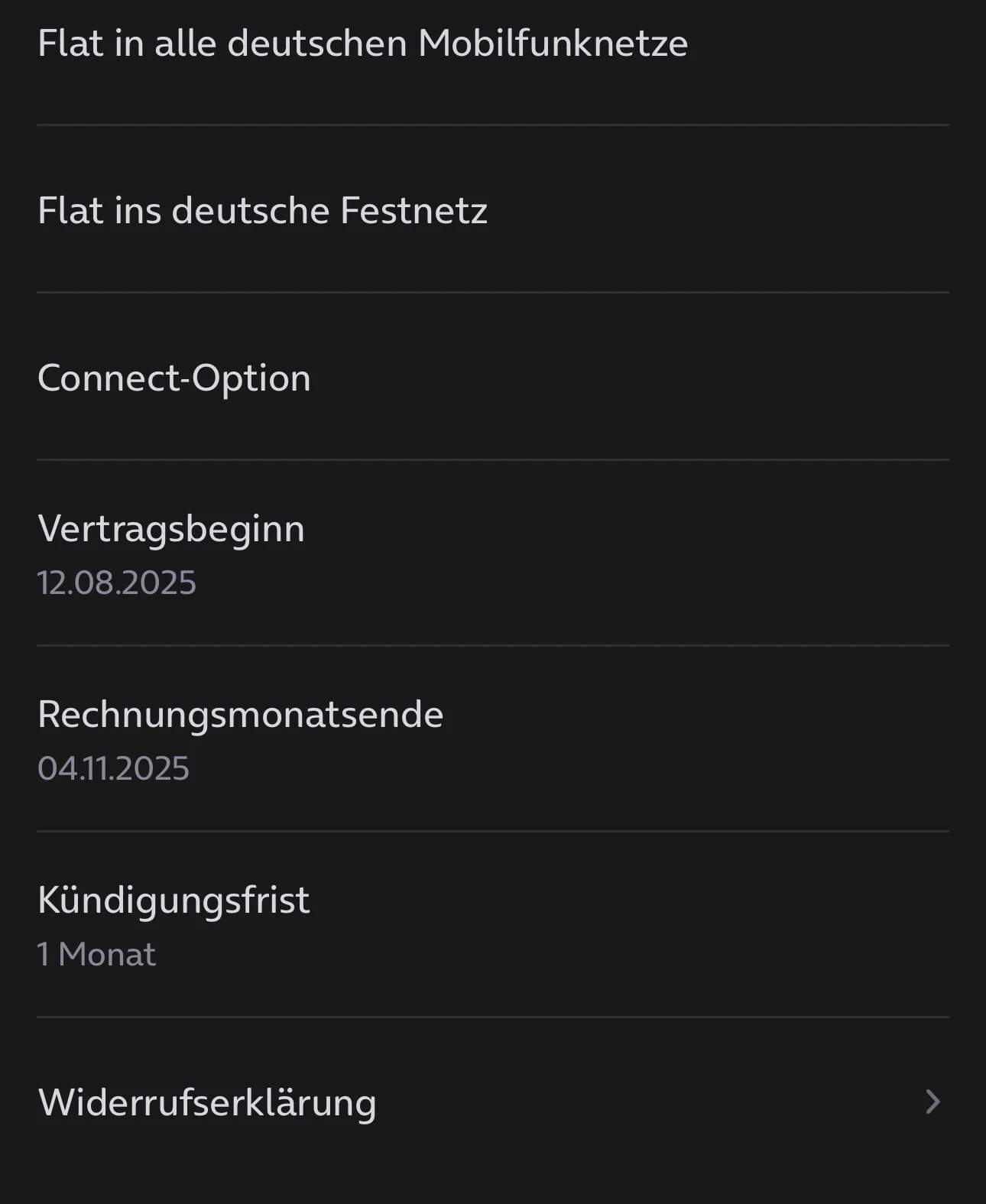Click the divider below Connect-Option
This screenshot has height=1204, width=986.
493,459
